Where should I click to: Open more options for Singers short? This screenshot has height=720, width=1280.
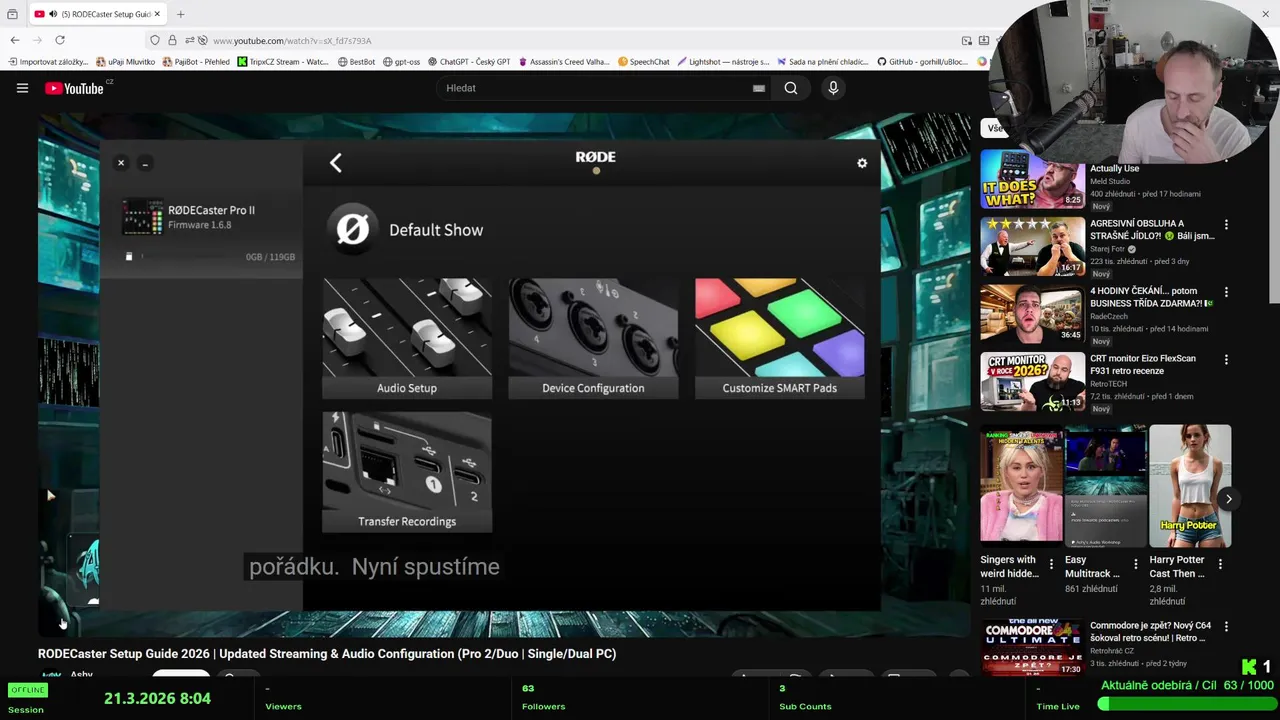[x=1051, y=564]
